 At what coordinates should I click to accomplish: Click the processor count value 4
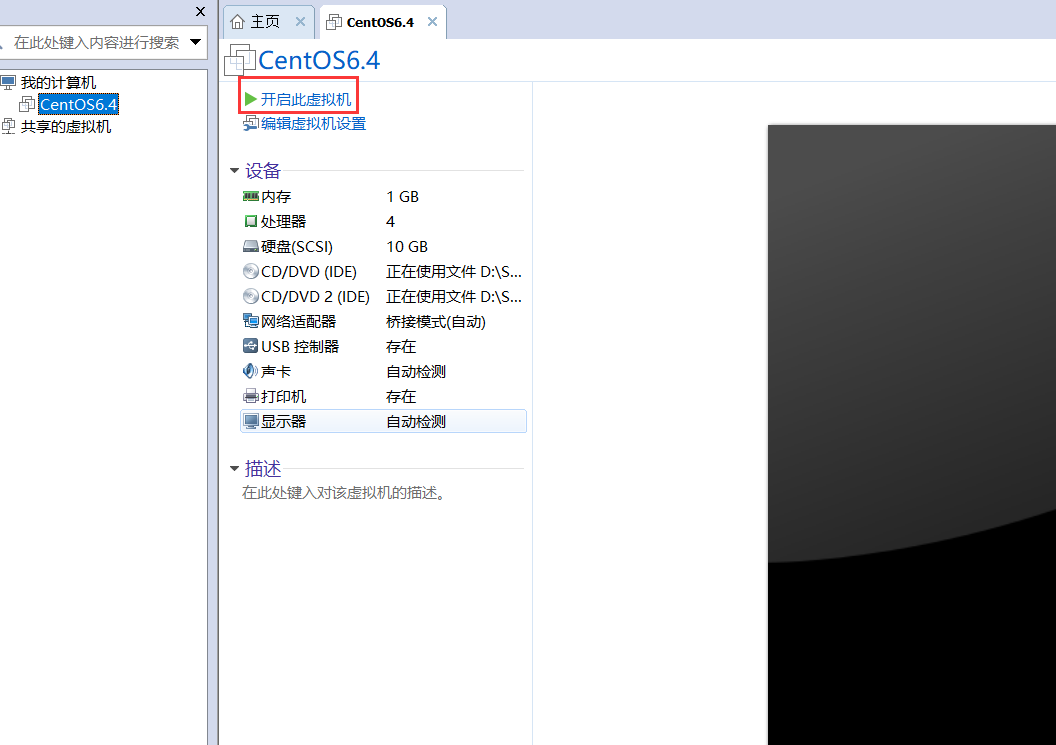(x=391, y=221)
